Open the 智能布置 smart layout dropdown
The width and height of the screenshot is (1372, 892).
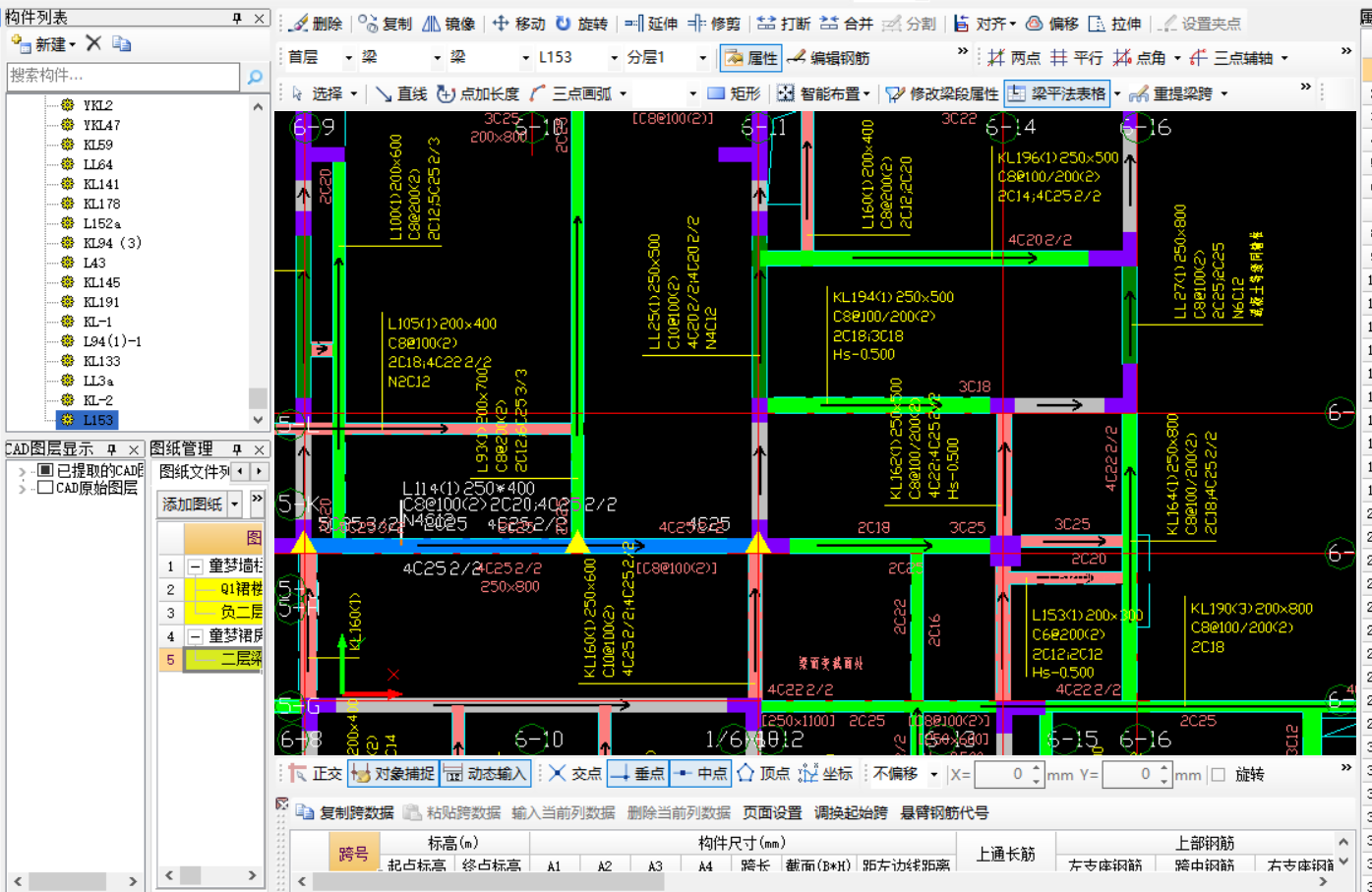[865, 94]
